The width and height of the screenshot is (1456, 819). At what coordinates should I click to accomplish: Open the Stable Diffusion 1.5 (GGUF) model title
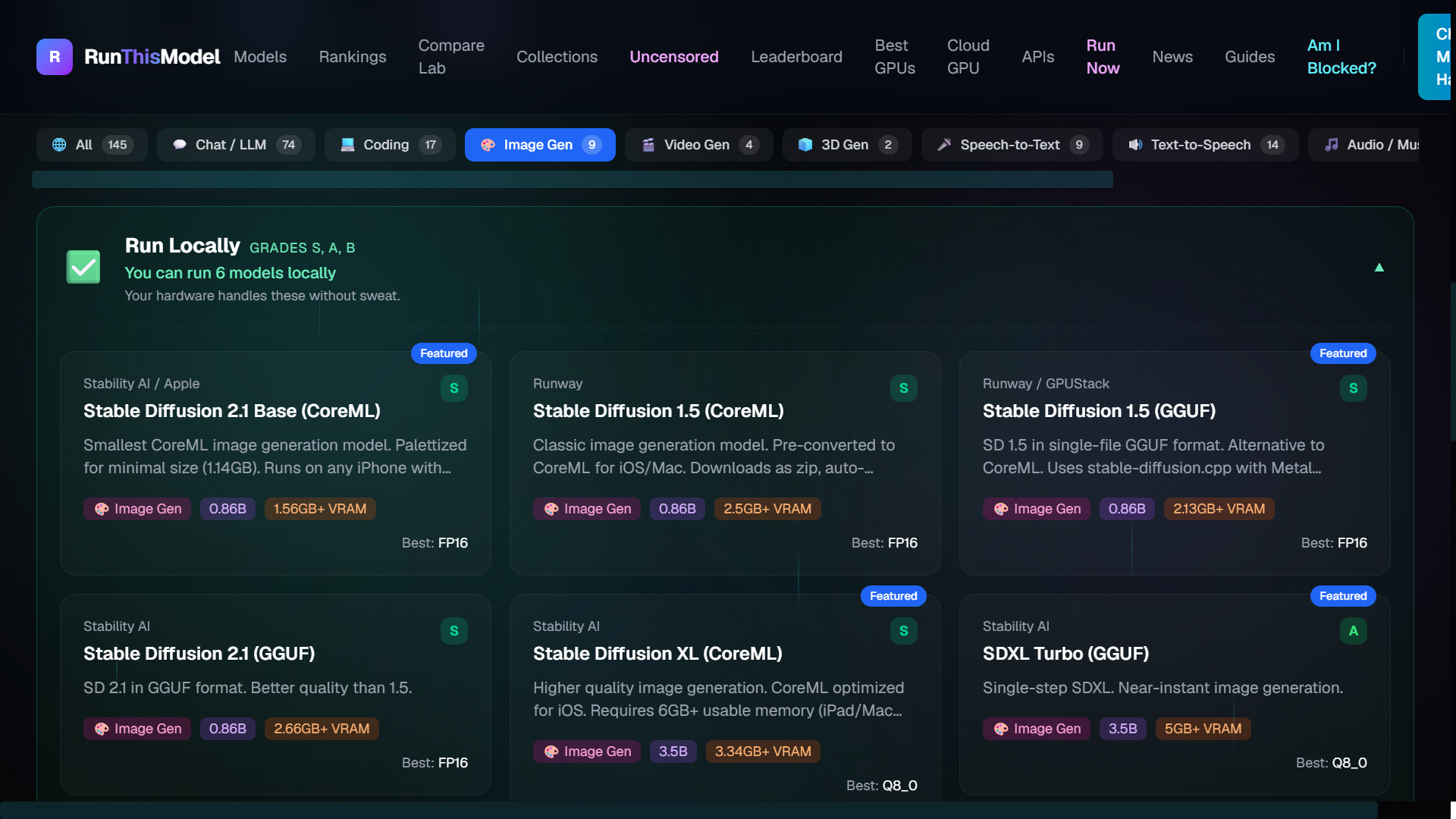click(x=1099, y=411)
